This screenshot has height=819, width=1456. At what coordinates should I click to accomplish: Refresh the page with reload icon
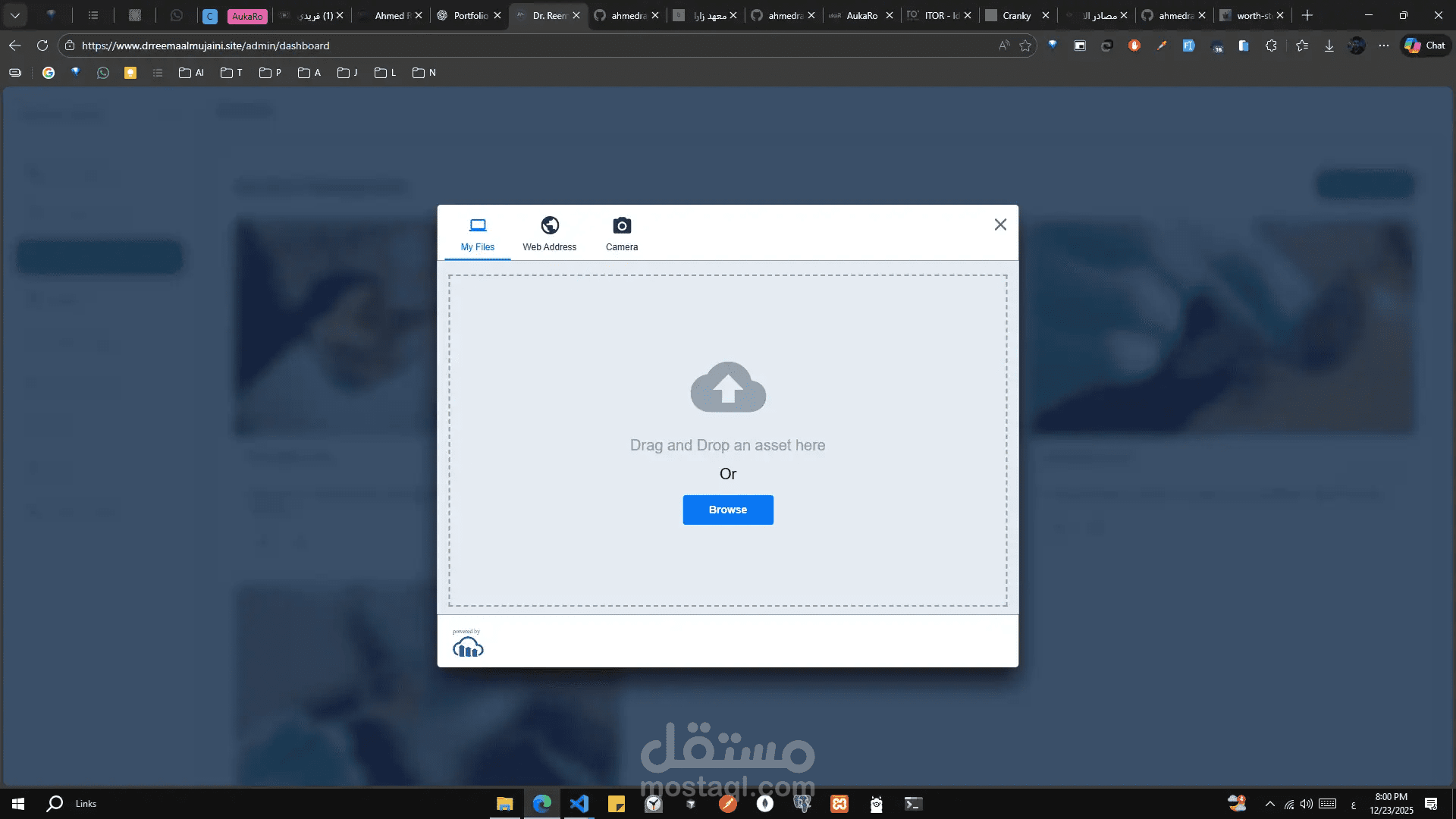[42, 45]
